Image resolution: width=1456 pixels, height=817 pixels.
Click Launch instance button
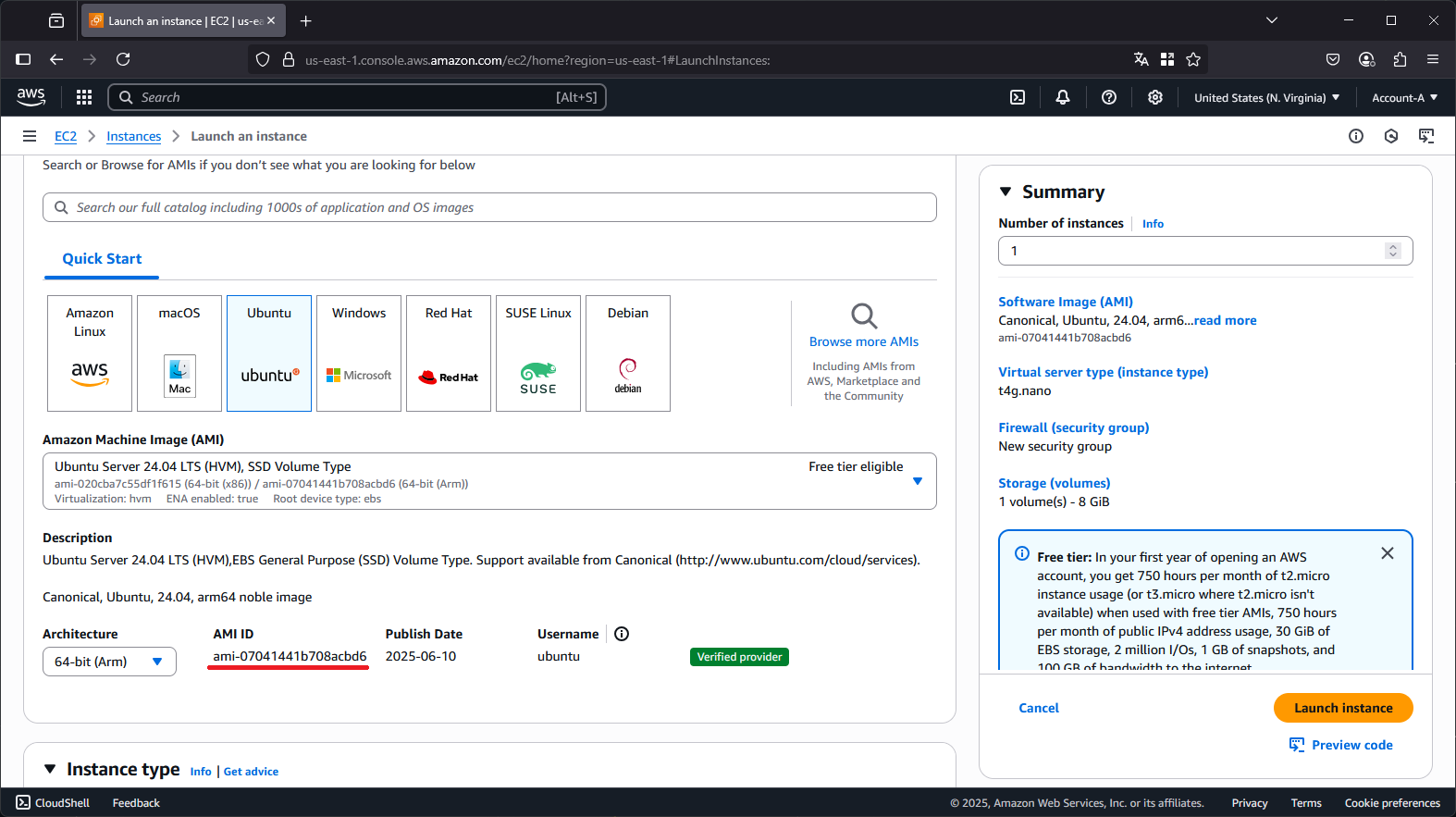(x=1343, y=708)
